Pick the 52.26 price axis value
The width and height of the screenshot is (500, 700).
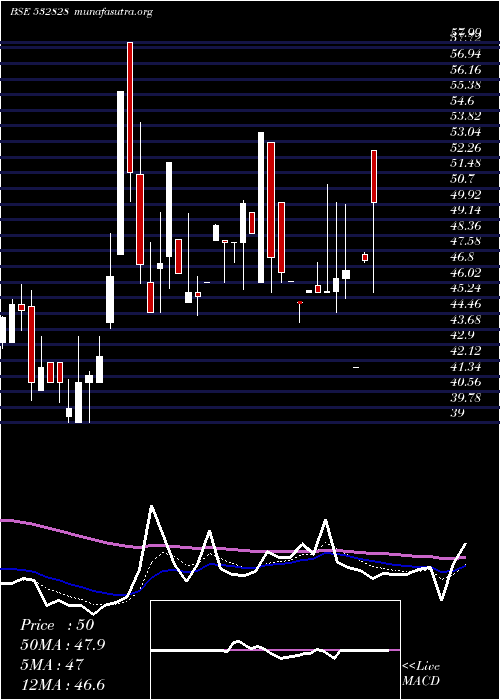click(465, 147)
